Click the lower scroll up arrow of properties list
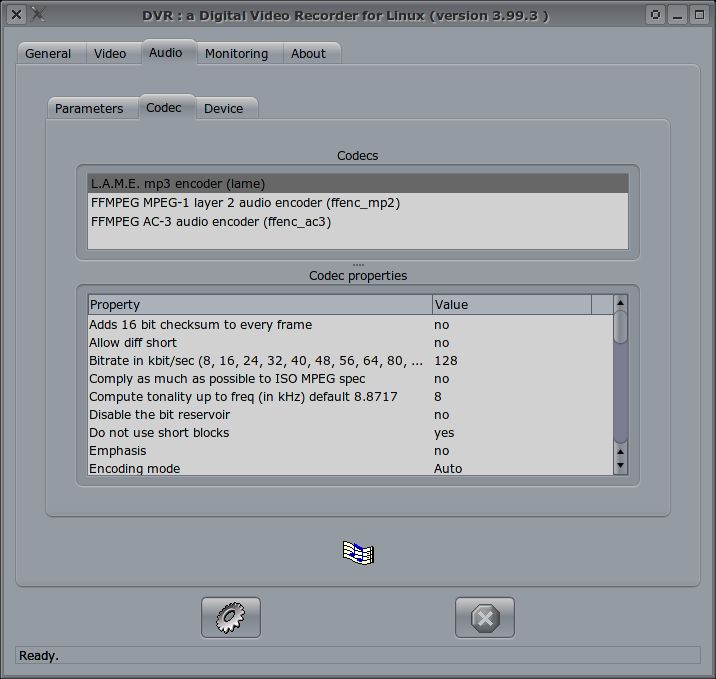 click(621, 452)
